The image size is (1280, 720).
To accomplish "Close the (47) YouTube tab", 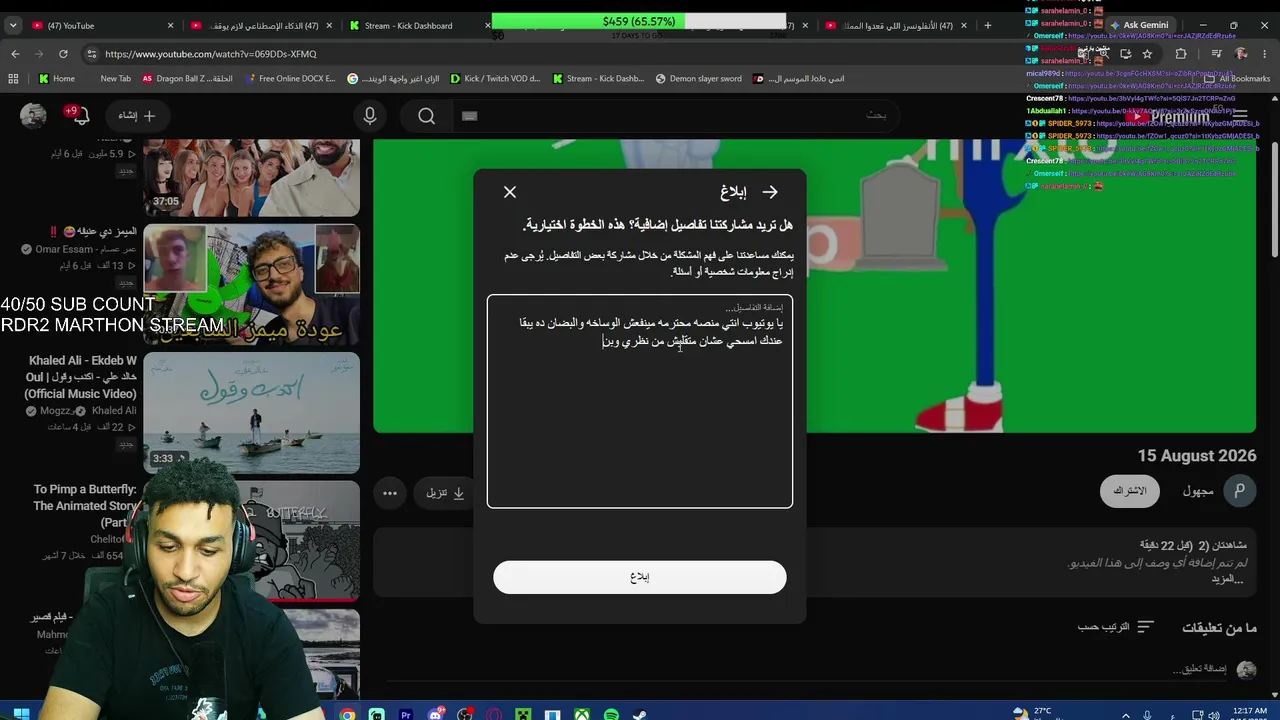I will 170,26.
